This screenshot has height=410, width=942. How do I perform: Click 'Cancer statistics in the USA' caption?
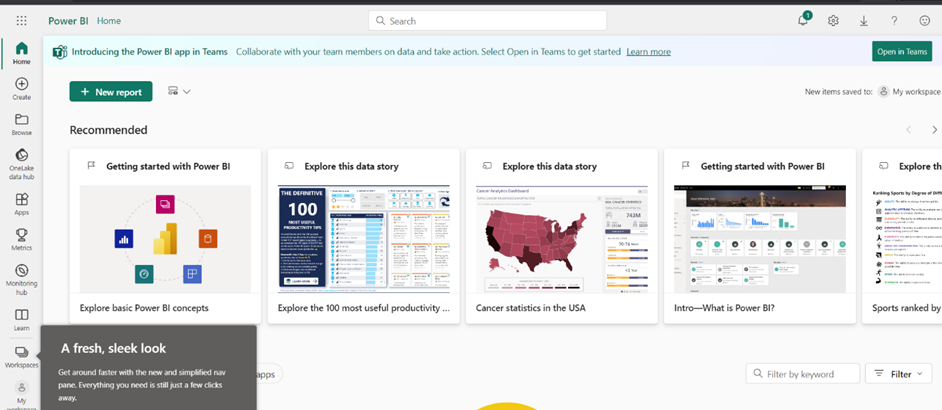pyautogui.click(x=530, y=308)
